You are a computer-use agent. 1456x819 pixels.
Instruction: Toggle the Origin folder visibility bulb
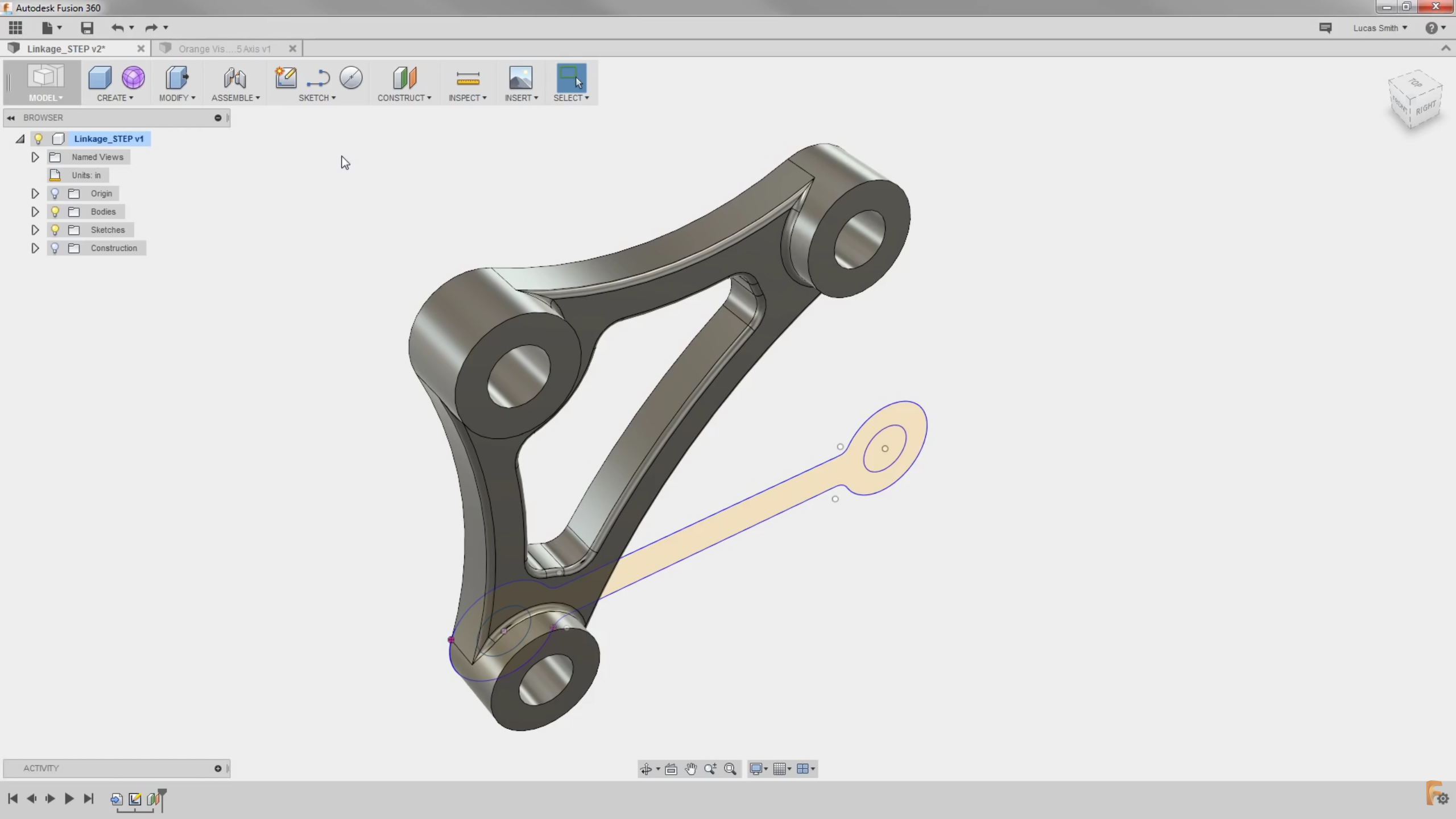(x=55, y=193)
